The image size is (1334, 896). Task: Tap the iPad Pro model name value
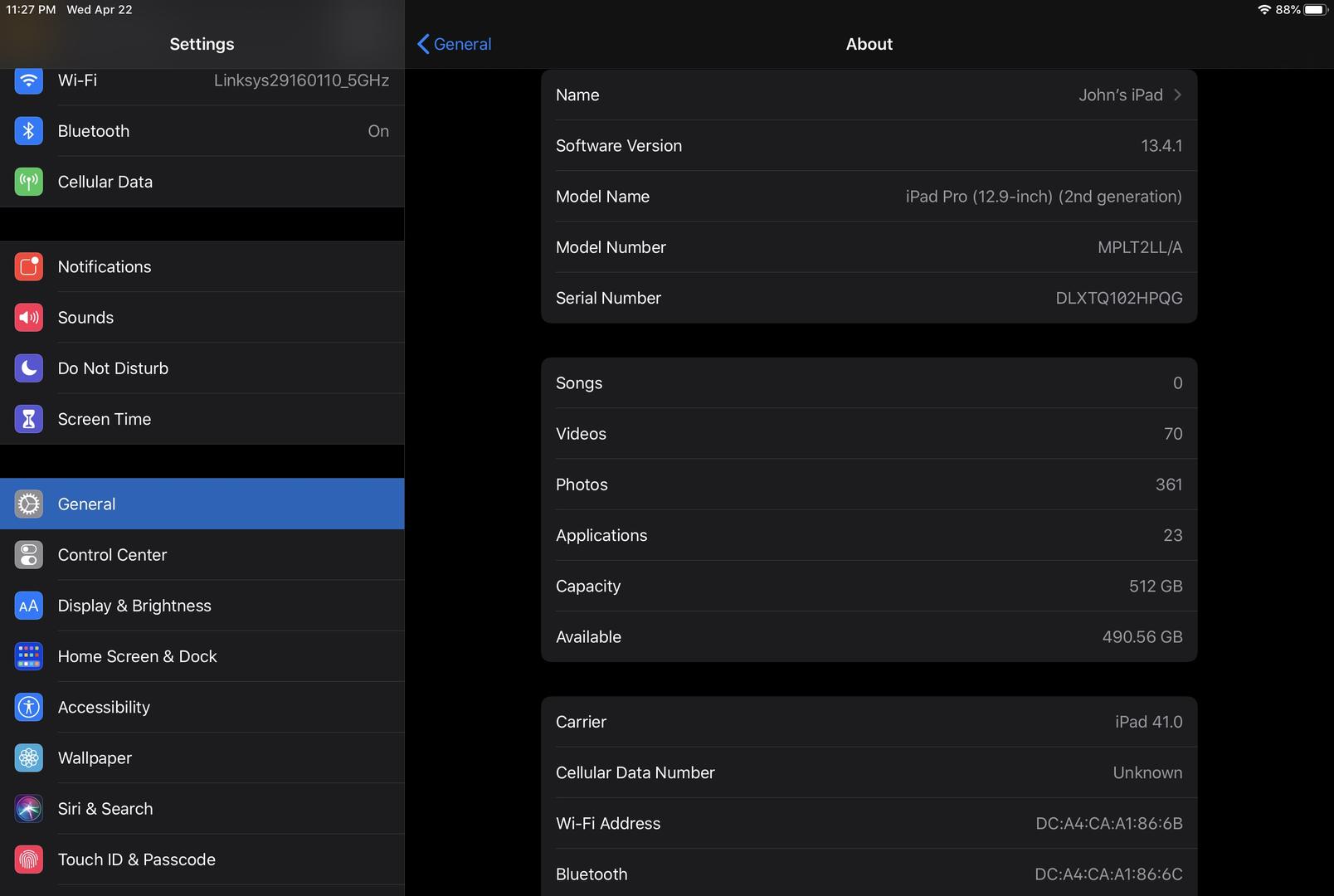1044,197
